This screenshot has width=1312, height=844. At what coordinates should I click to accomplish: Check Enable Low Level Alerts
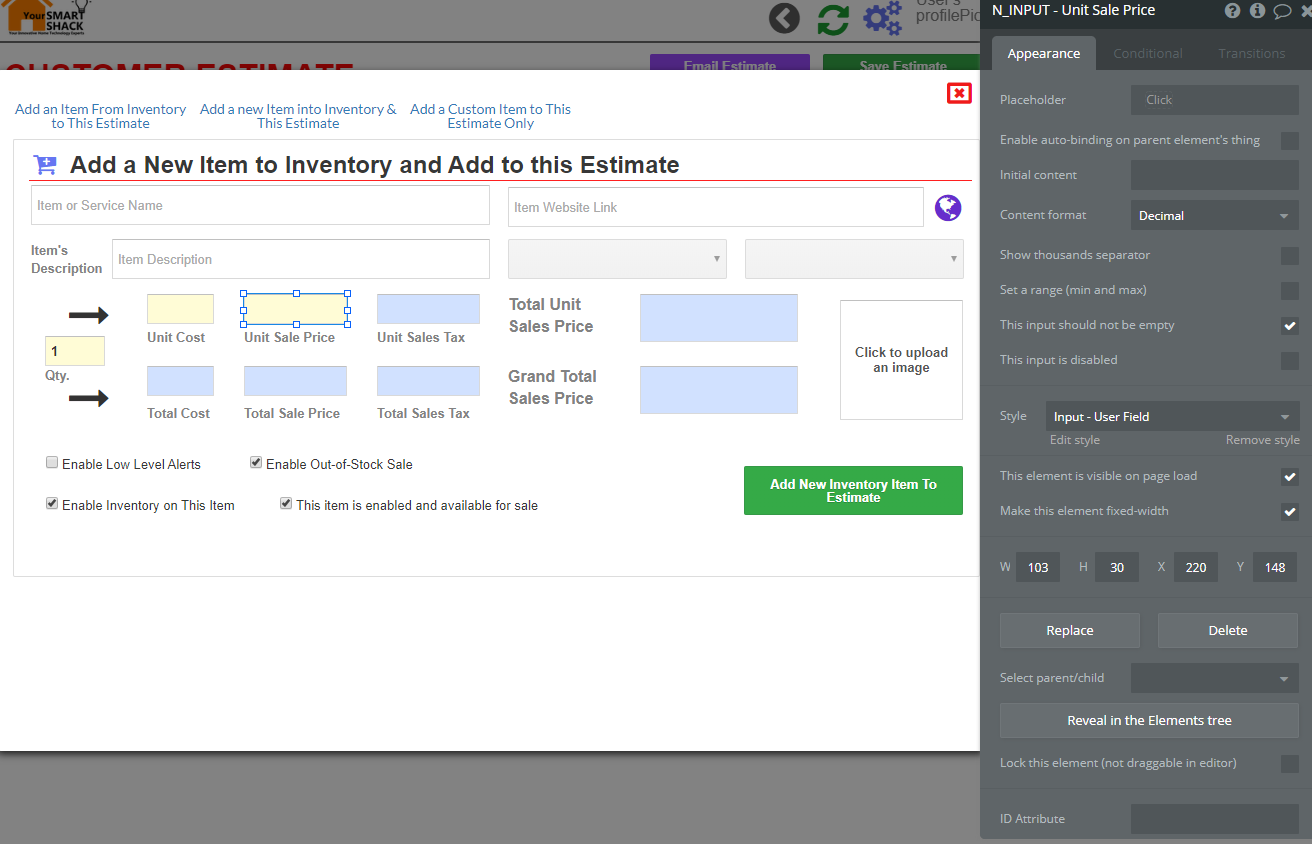(x=52, y=463)
